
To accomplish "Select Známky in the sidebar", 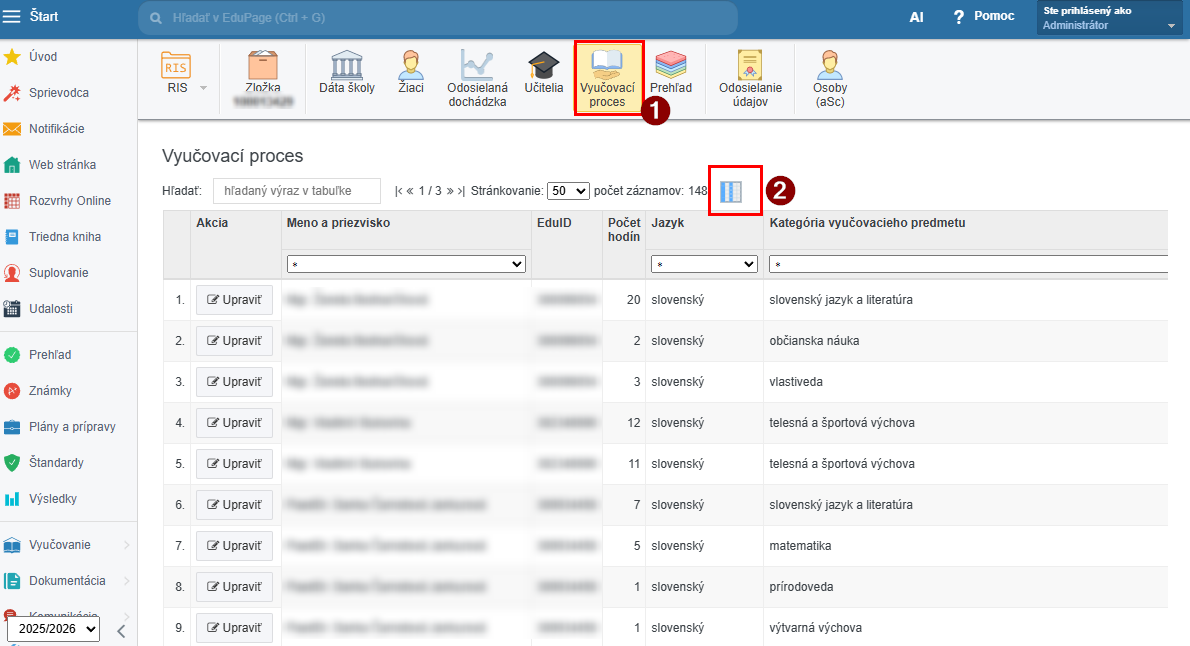I will coord(50,391).
